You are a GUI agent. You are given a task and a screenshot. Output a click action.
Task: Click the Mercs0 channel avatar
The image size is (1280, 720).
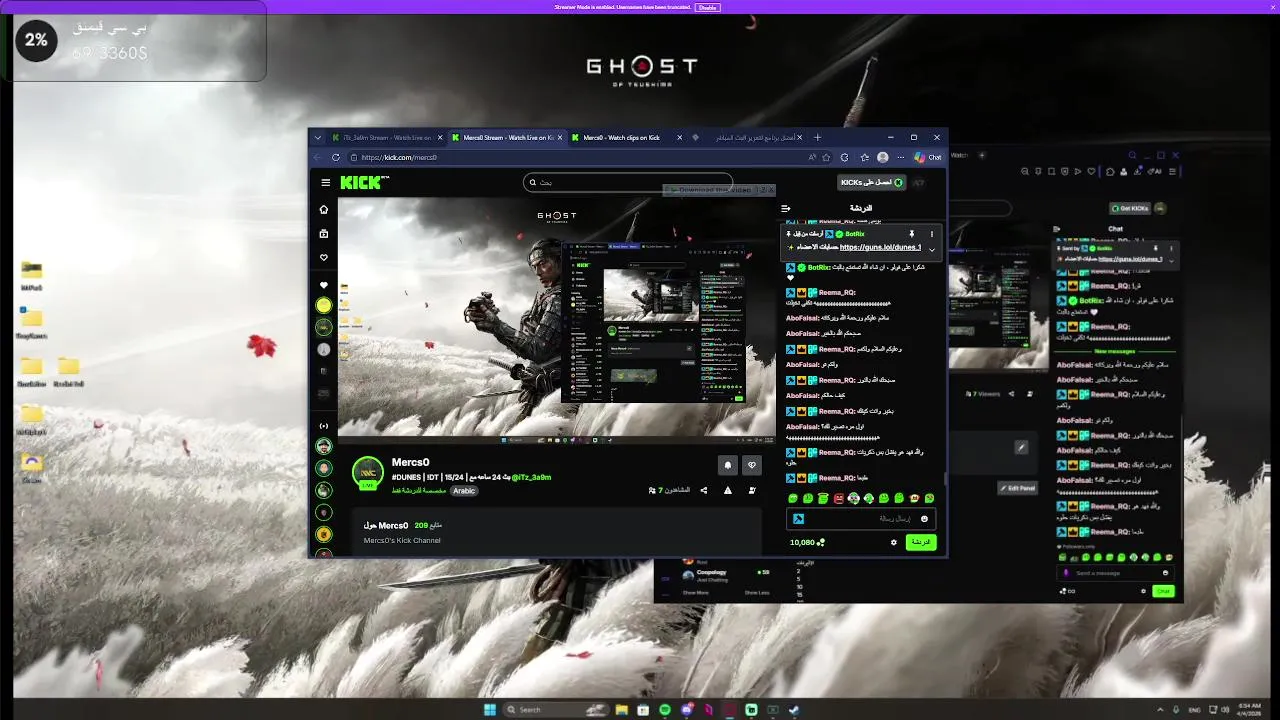pyautogui.click(x=368, y=472)
